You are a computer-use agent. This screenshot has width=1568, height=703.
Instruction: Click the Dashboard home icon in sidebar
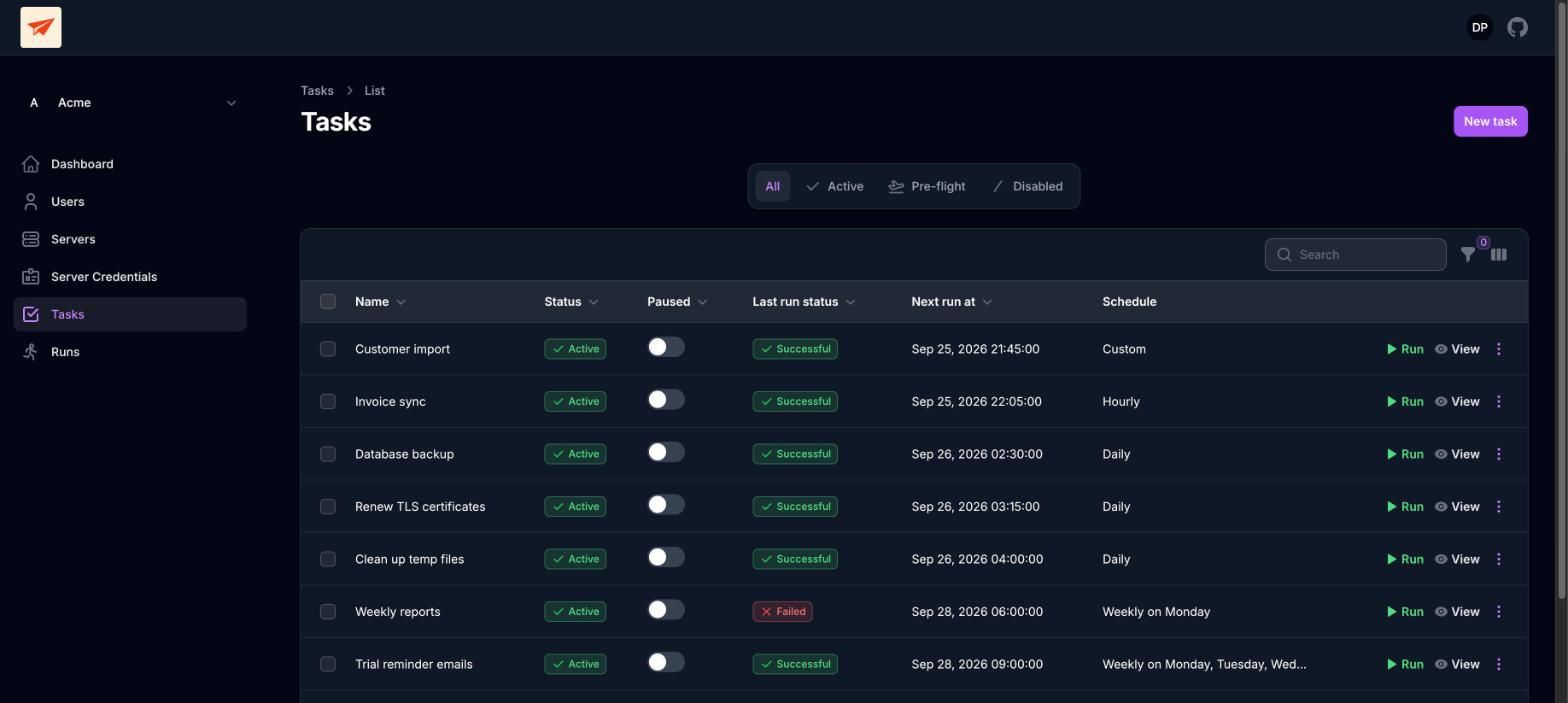tap(31, 164)
